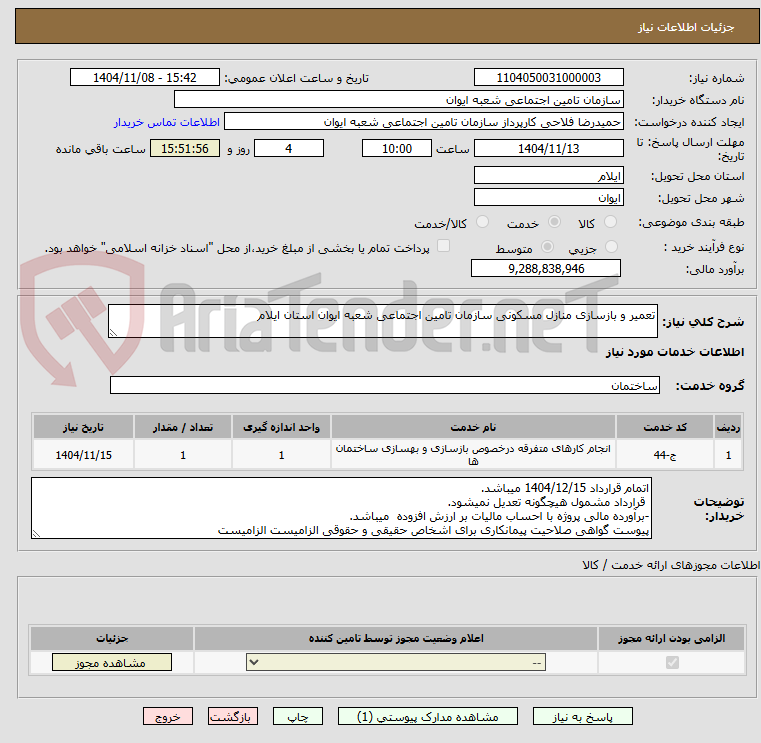This screenshot has height=743, width=761.
Task: Click the تعداد / مقدار column header
Action: [182, 427]
